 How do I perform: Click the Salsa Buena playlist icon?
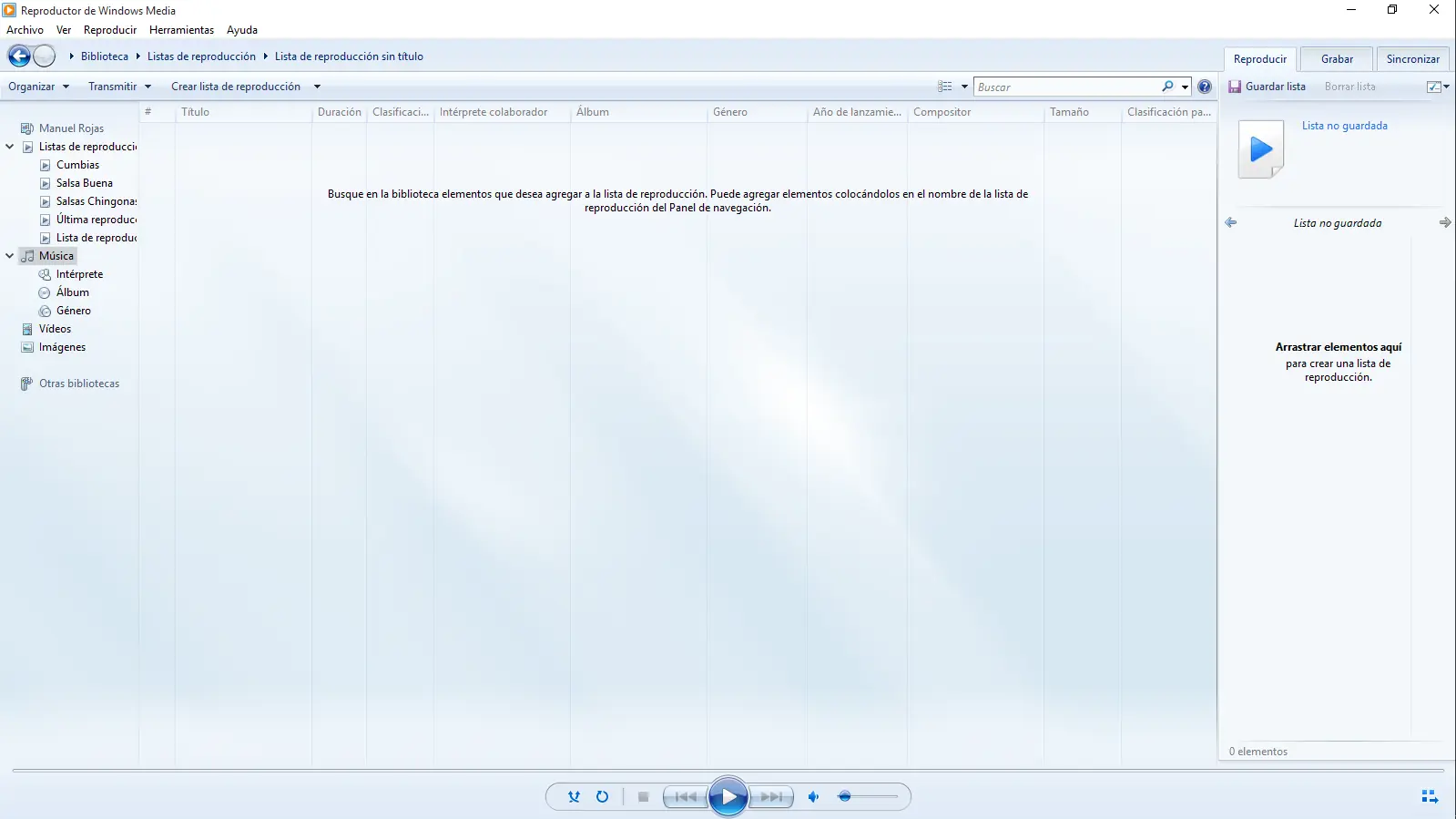(x=45, y=183)
